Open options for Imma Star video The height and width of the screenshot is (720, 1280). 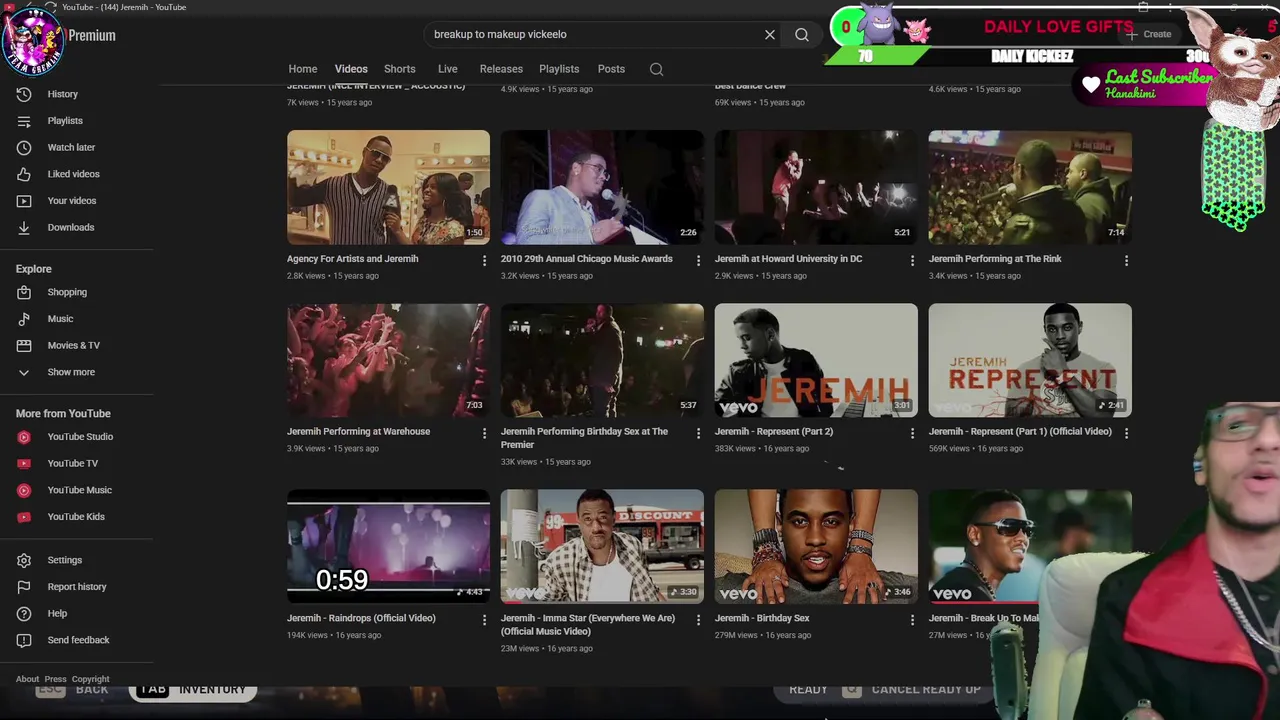click(698, 620)
